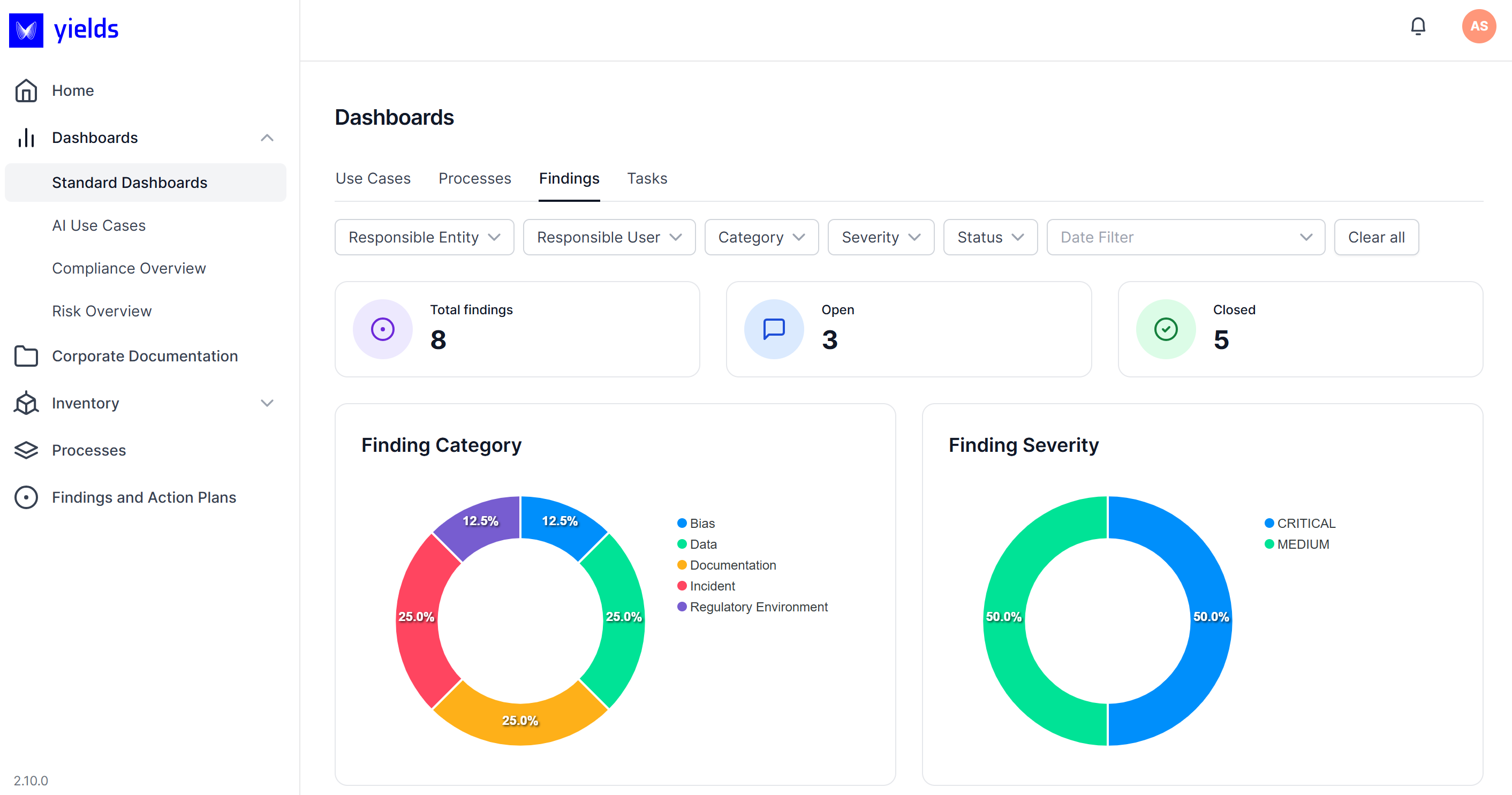Switch to the Tasks tab
This screenshot has width=1512, height=795.
pos(647,178)
